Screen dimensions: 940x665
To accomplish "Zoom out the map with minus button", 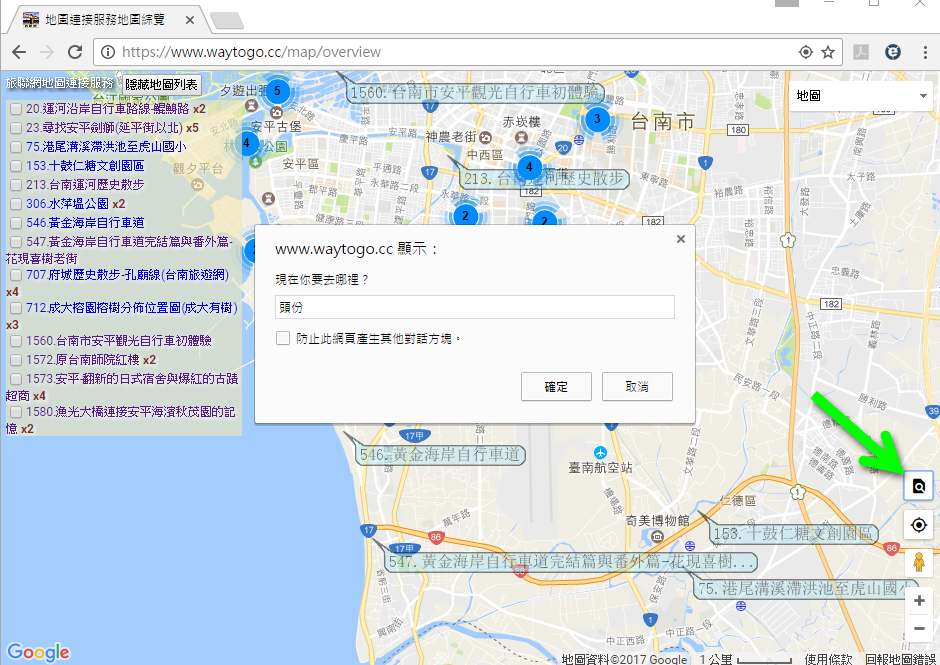I will coord(918,628).
